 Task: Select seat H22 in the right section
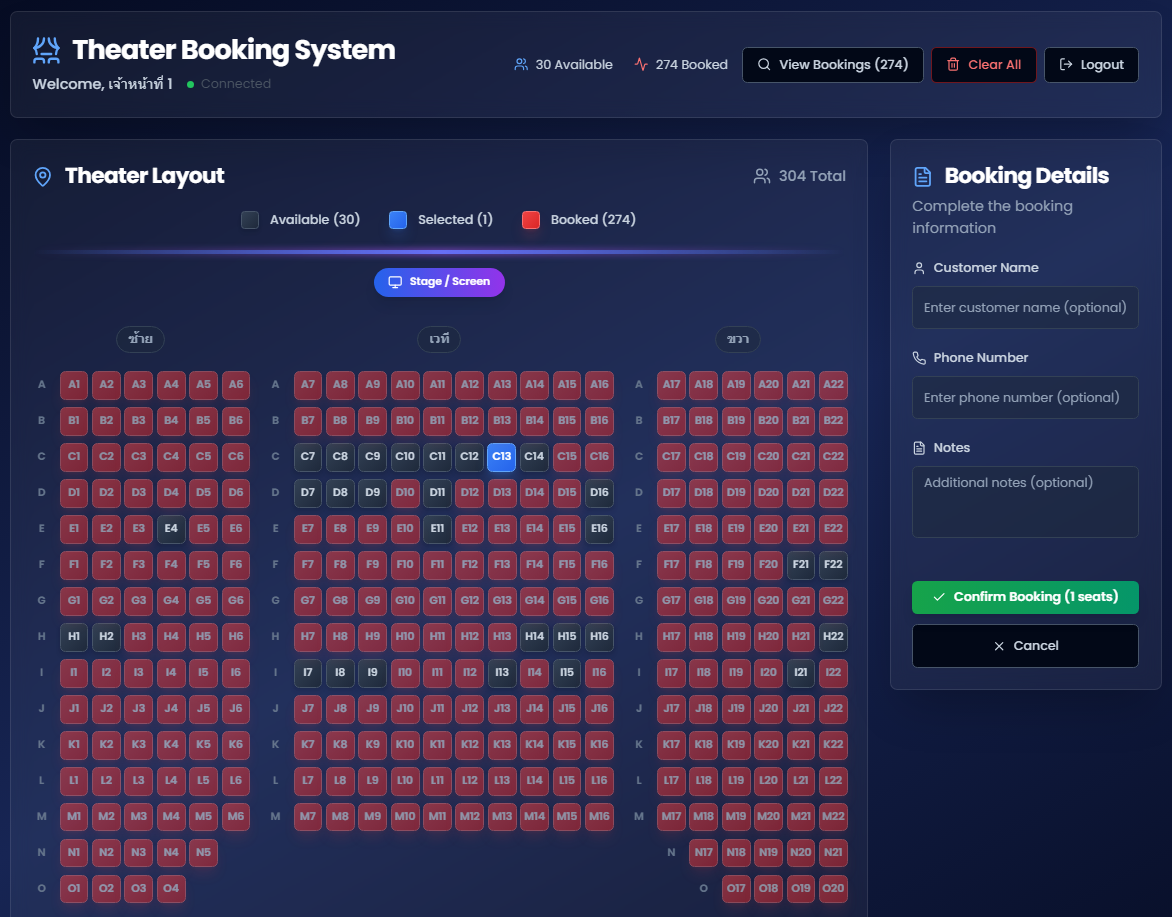point(833,637)
